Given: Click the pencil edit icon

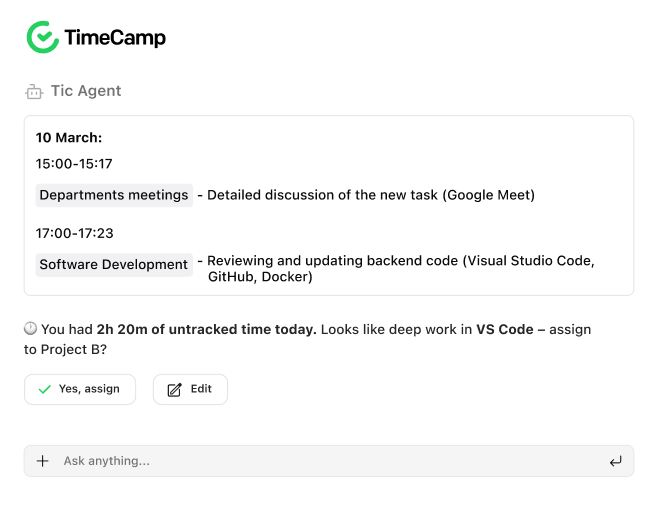Looking at the screenshot, I should pos(174,390).
